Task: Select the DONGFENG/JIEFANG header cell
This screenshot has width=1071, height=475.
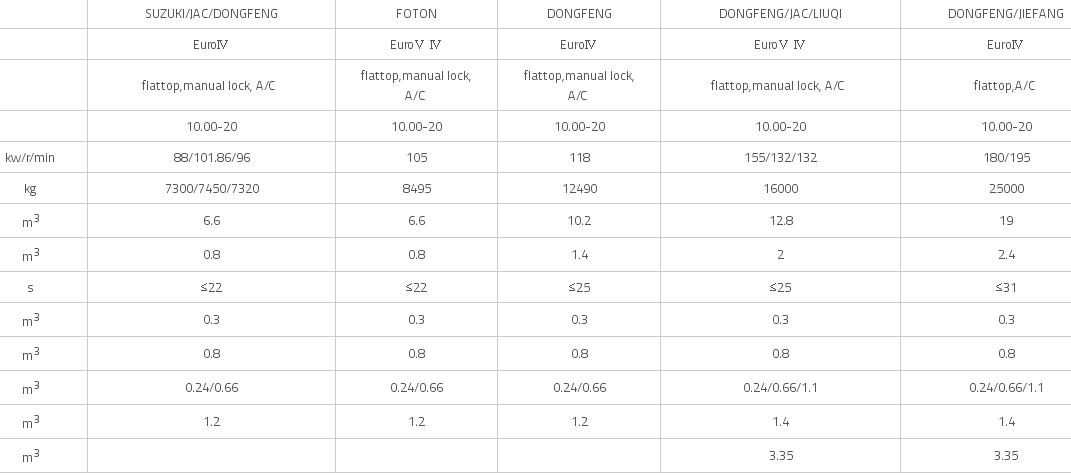Action: point(1005,14)
